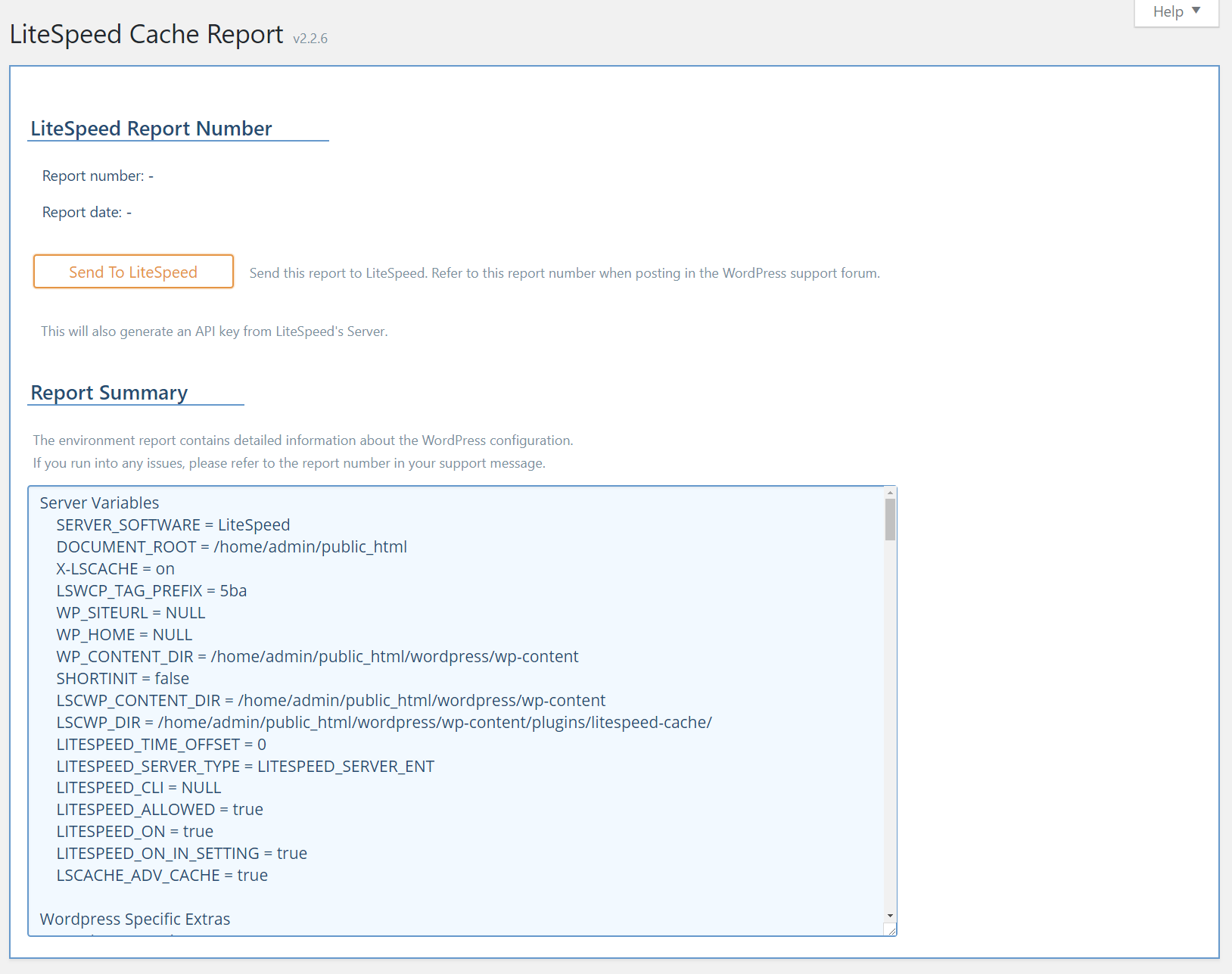The width and height of the screenshot is (1232, 974).
Task: Click the version 'v2.2.6' label
Action: coord(310,39)
